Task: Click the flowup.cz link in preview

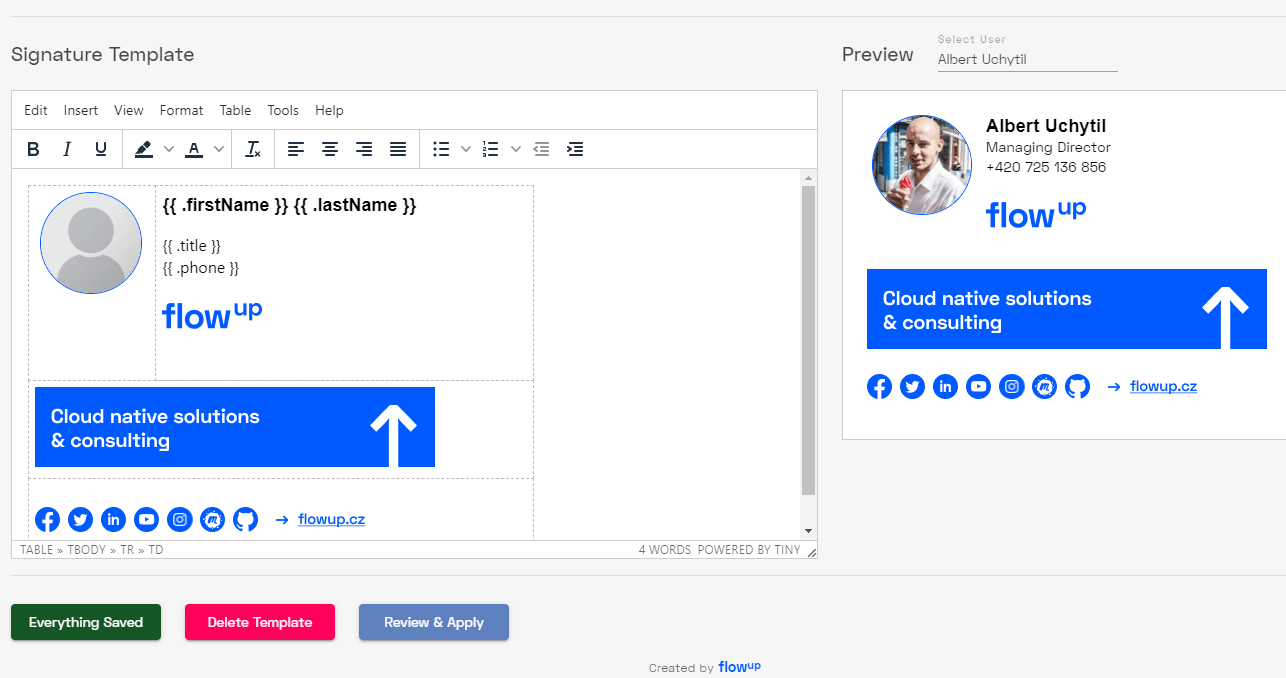Action: pyautogui.click(x=1163, y=386)
